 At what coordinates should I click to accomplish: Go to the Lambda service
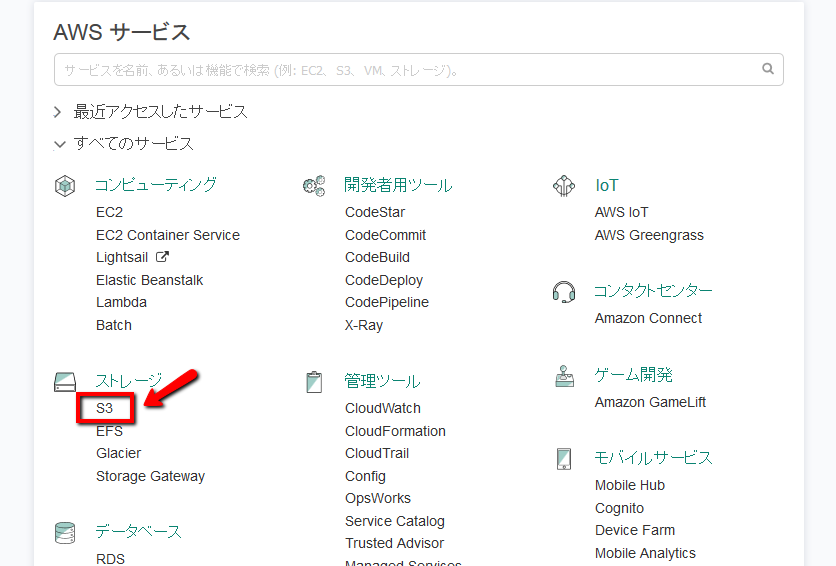(x=121, y=302)
